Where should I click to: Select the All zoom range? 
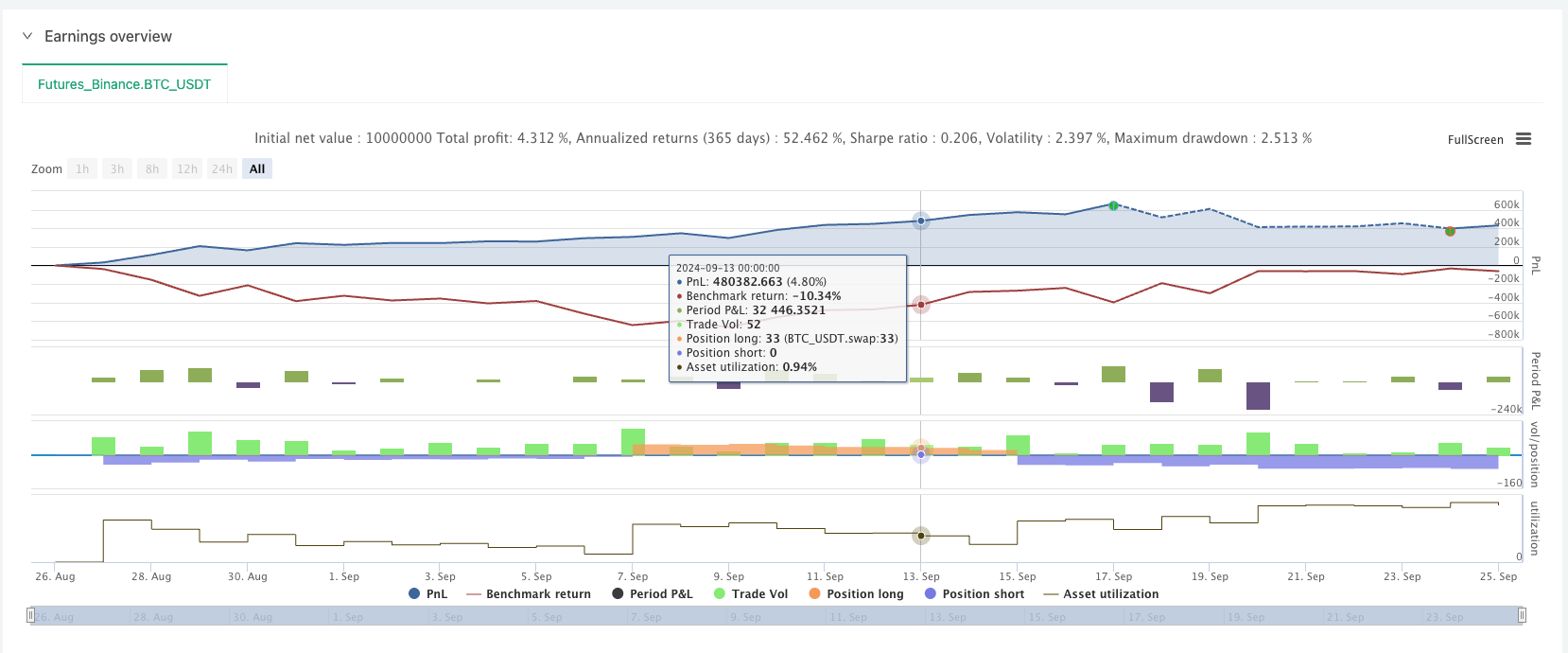[x=257, y=168]
